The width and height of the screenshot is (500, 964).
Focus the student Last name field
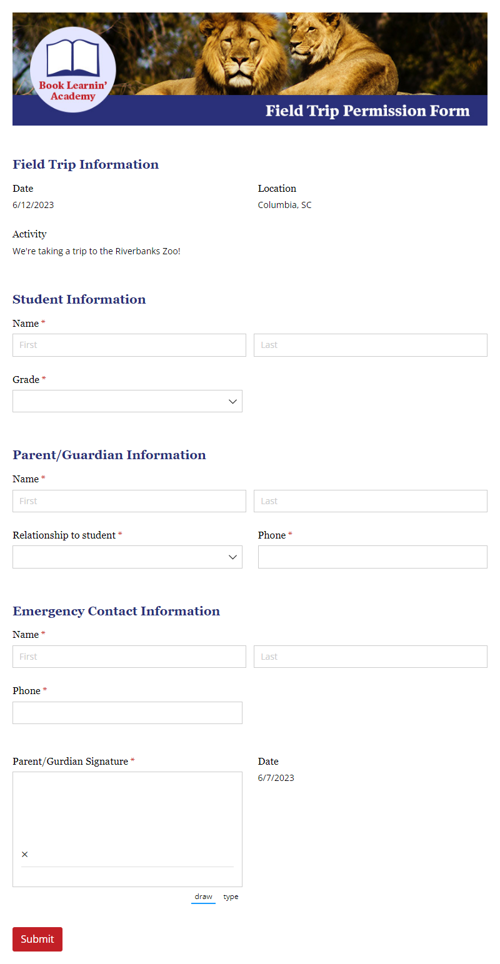tap(371, 345)
